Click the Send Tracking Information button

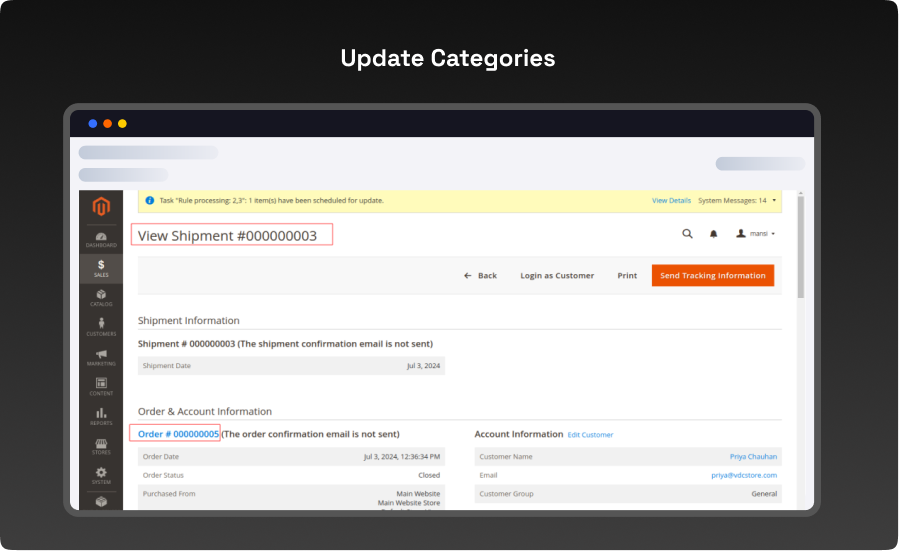coord(712,275)
